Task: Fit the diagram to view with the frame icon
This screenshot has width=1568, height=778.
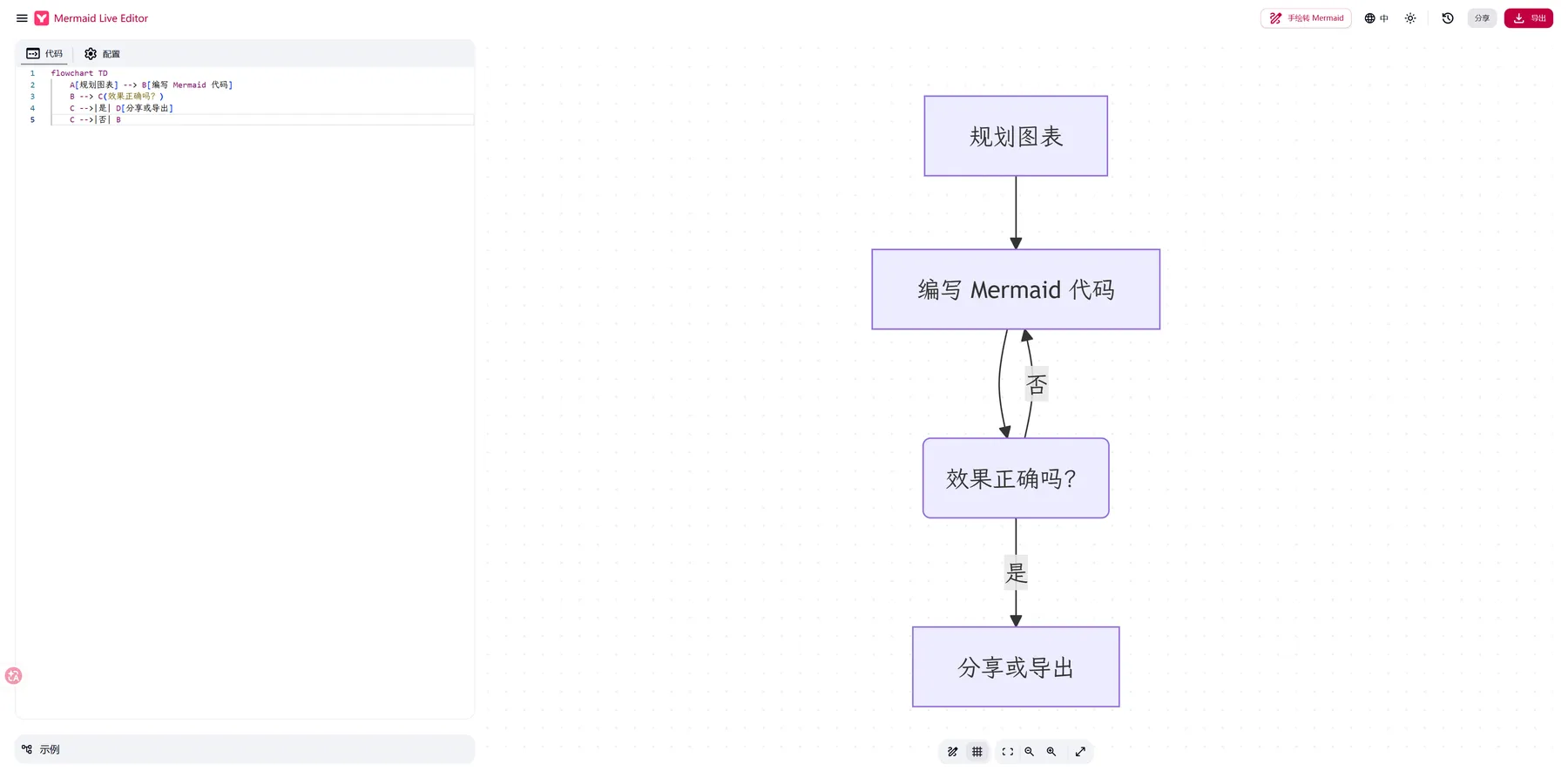Action: click(1008, 752)
